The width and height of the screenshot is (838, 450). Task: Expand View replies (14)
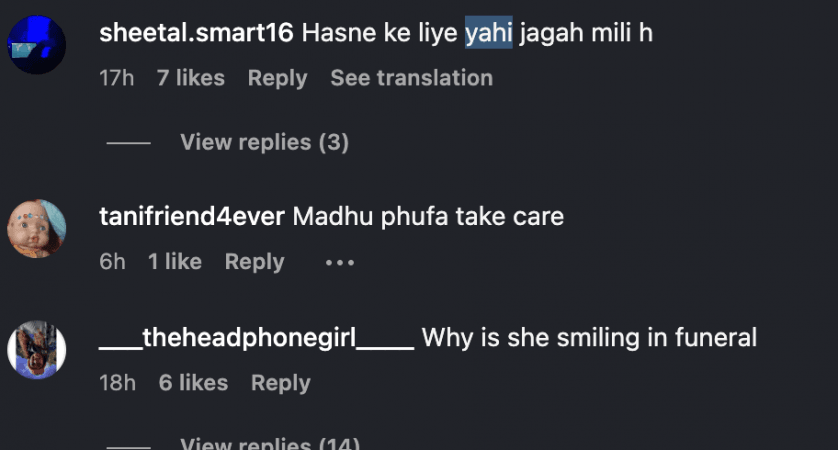tap(270, 443)
